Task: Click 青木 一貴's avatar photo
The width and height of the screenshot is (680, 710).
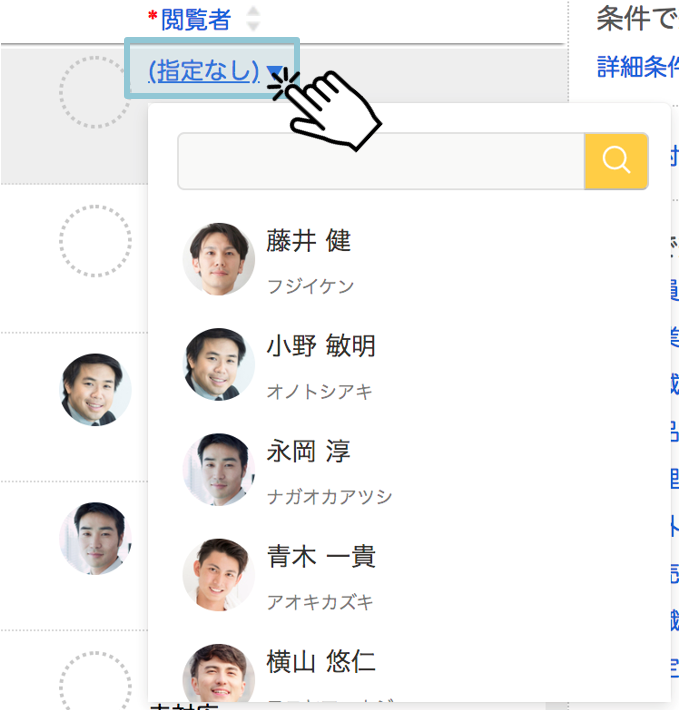Action: click(x=219, y=575)
